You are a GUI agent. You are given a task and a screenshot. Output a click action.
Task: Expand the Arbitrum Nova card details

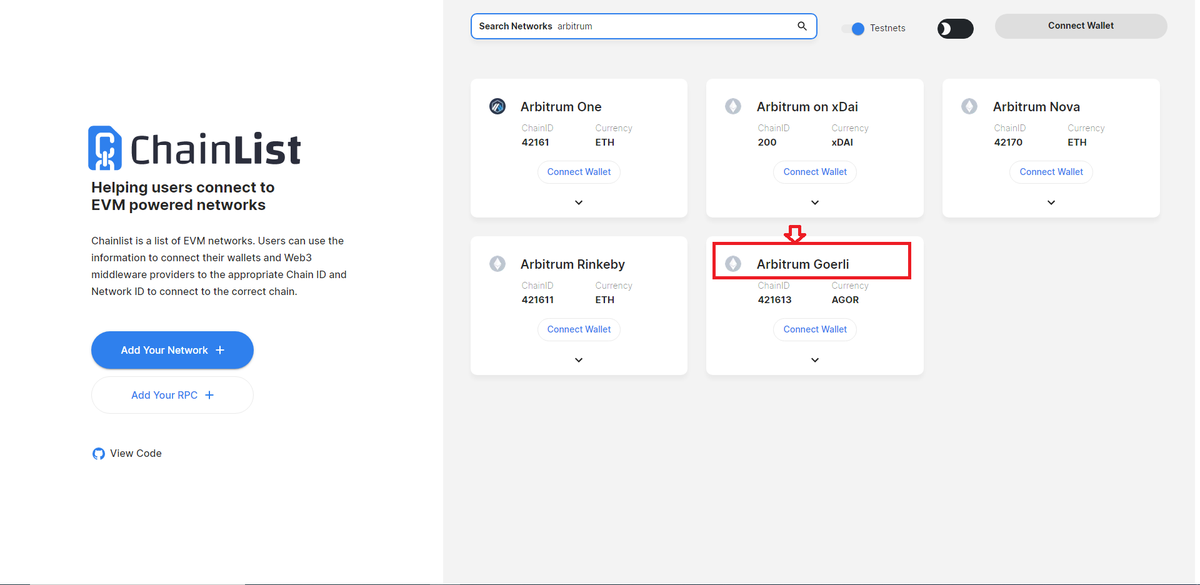coord(1051,202)
